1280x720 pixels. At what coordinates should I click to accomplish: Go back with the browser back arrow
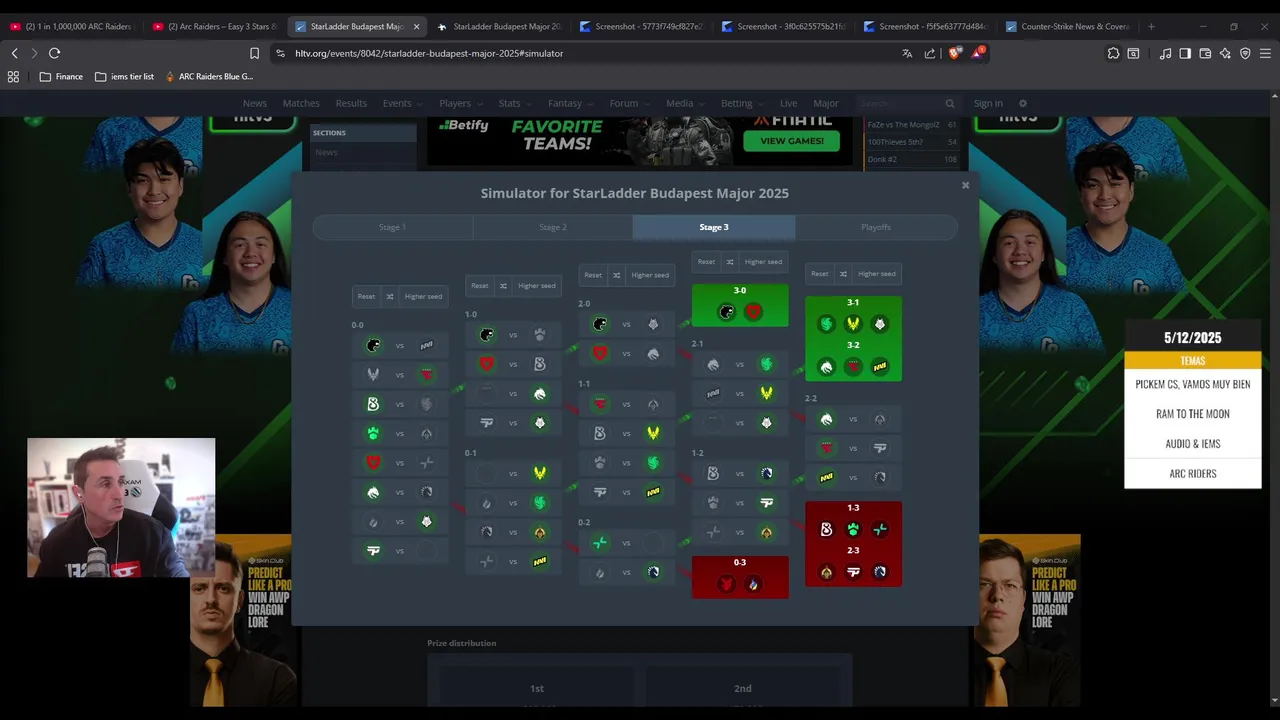point(14,53)
